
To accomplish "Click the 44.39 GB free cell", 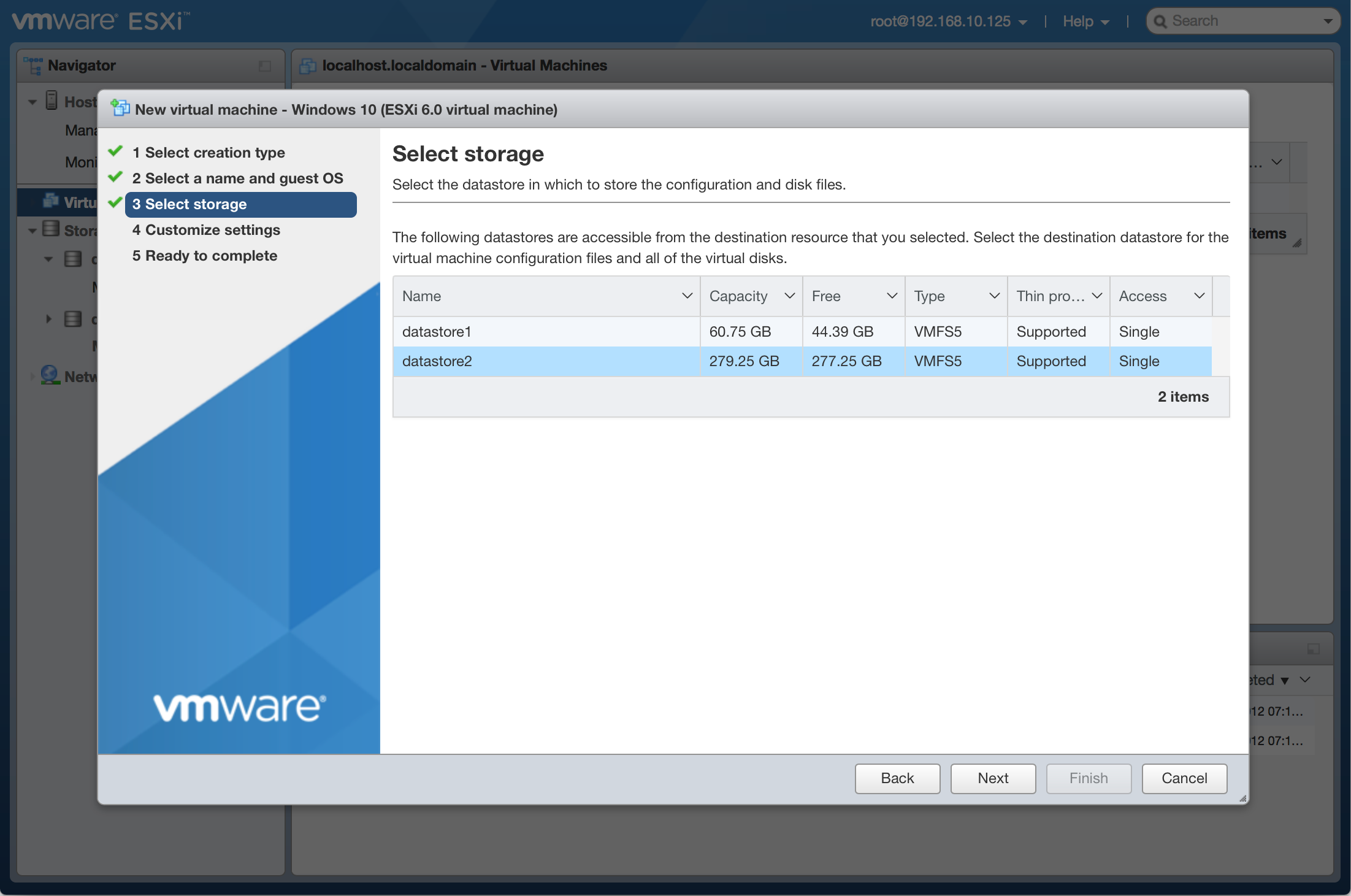I will point(854,332).
